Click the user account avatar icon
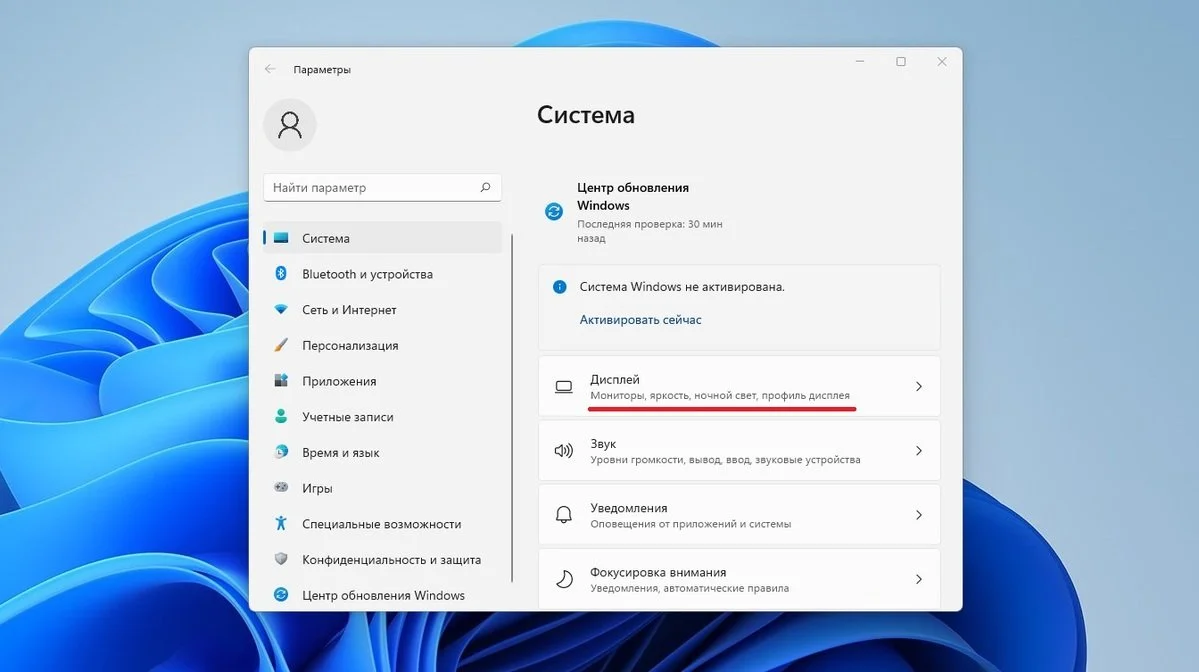Screen dimensions: 1199x672 click(290, 125)
